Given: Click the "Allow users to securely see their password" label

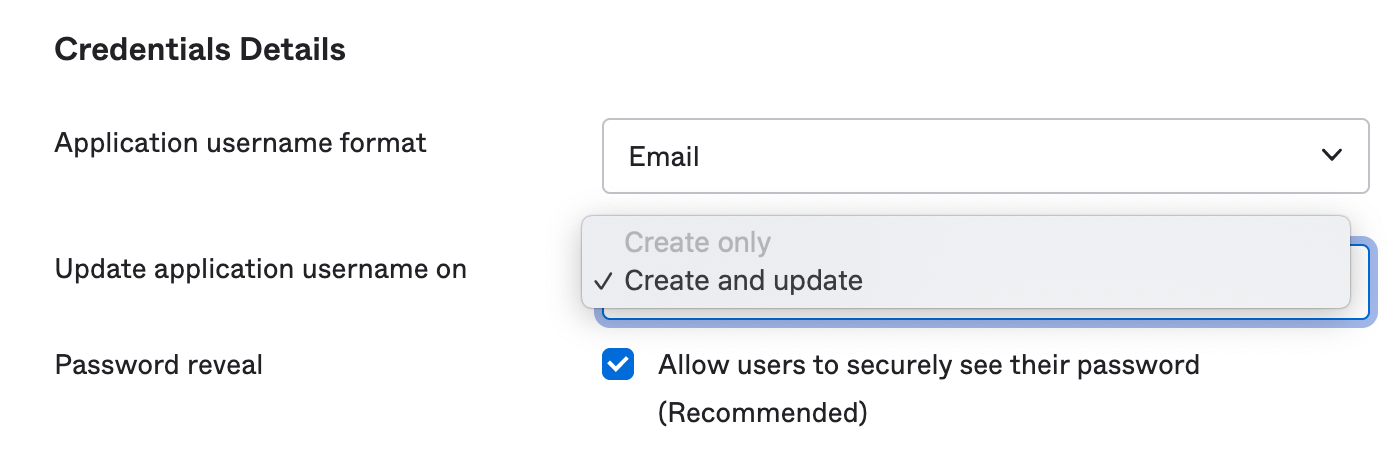Looking at the screenshot, I should [x=928, y=365].
